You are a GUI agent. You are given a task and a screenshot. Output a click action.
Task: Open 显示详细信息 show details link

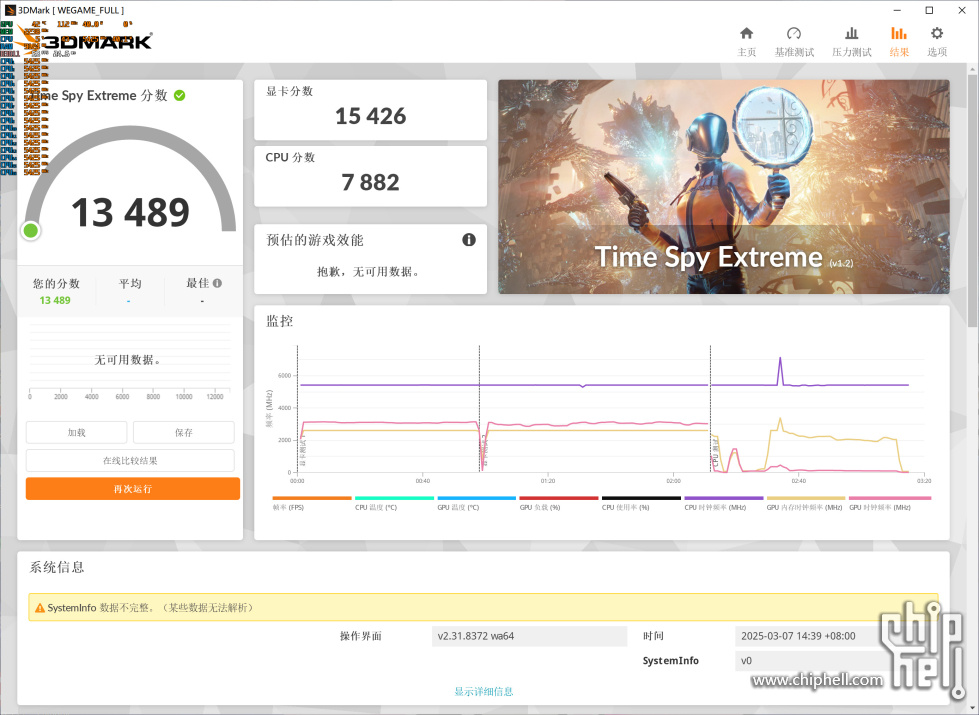point(483,691)
